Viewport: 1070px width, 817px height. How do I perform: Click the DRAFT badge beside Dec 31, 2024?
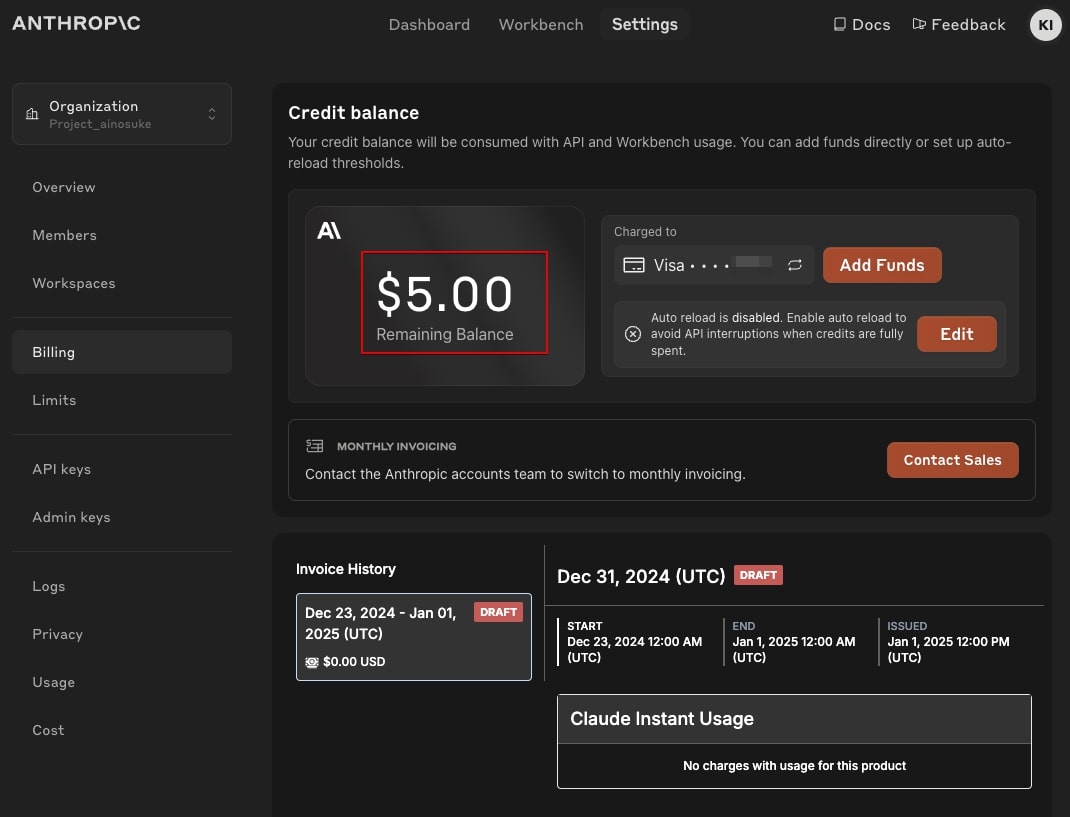coord(758,575)
